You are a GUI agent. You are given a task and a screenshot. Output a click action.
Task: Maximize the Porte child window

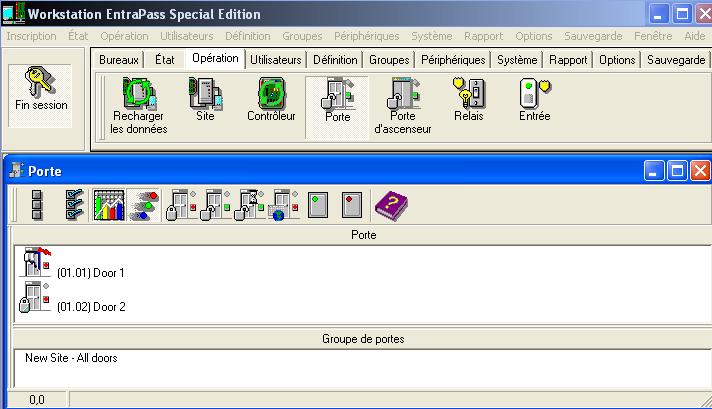[677, 171]
